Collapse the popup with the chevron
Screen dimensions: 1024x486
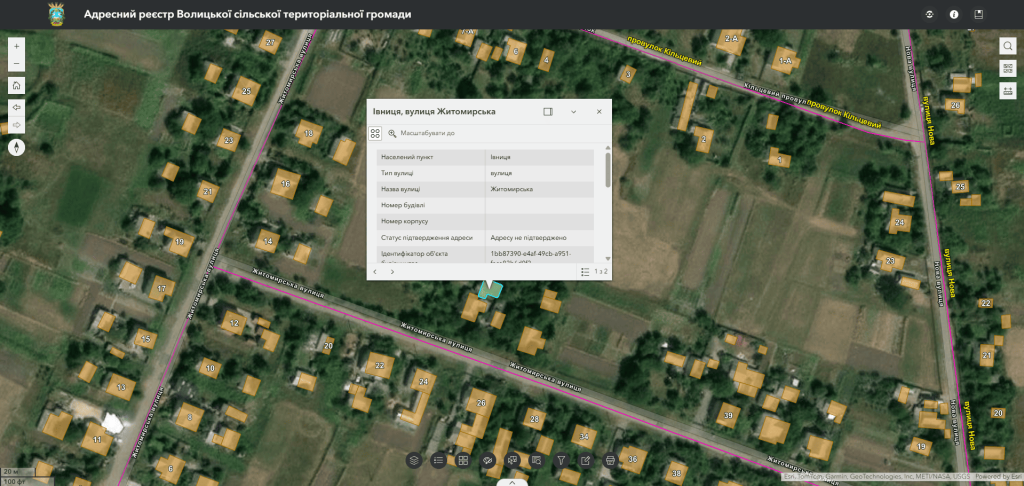pos(573,112)
